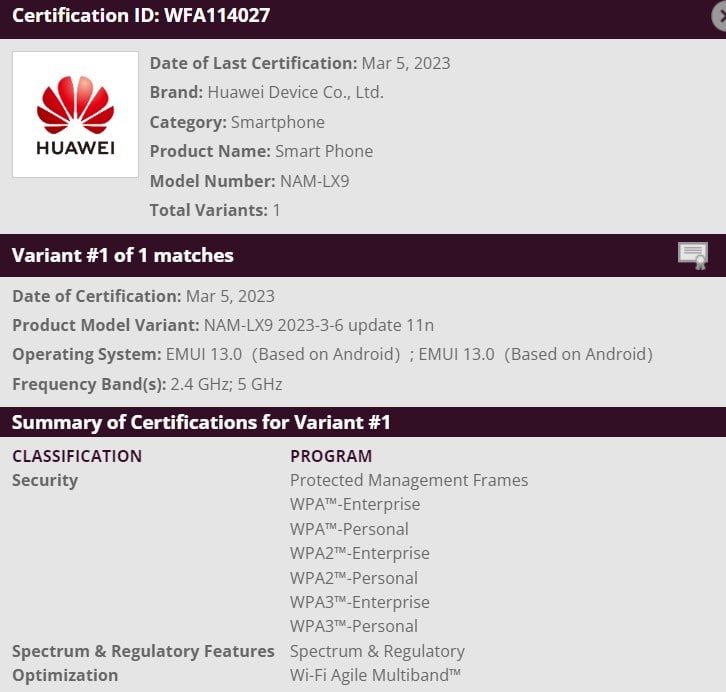Click the Variant #1 of 1 matches header

[123, 255]
